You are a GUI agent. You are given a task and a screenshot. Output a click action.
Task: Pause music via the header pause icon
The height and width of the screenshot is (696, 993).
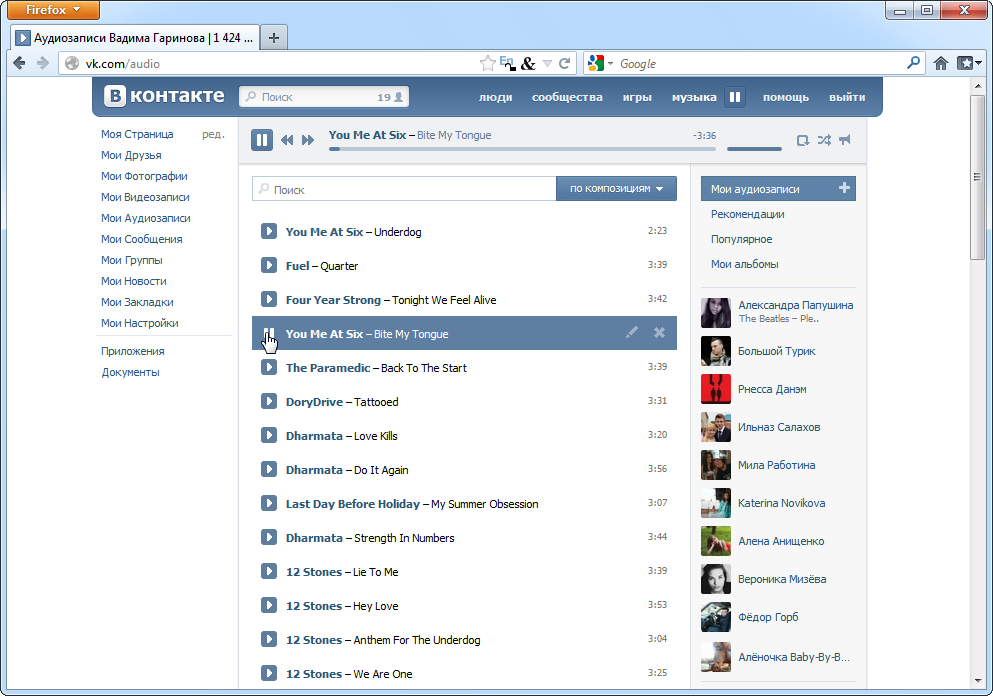pos(735,97)
